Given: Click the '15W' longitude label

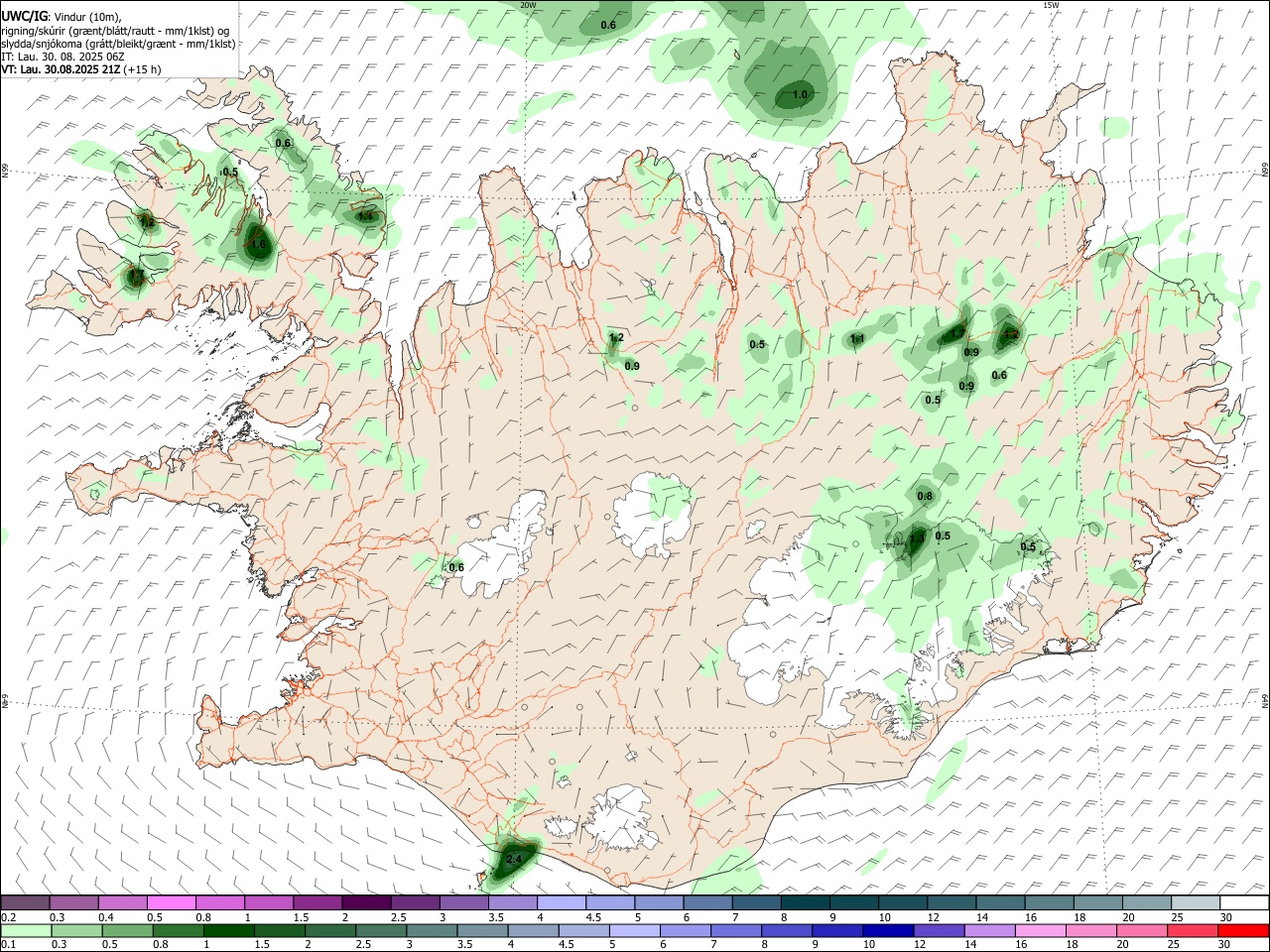Looking at the screenshot, I should 1051,5.
